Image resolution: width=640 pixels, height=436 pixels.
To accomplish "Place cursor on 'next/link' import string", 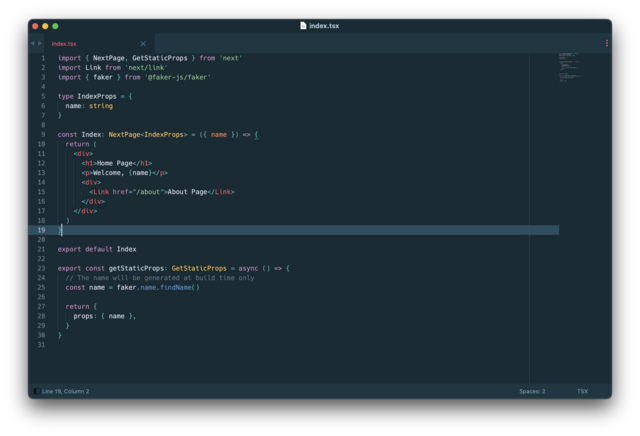I will tap(146, 67).
